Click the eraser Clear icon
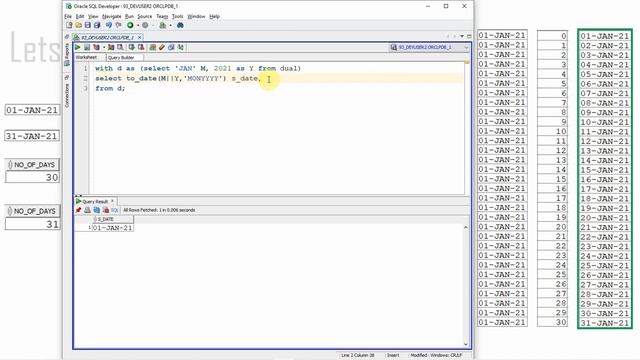640x360 pixels. point(162,47)
